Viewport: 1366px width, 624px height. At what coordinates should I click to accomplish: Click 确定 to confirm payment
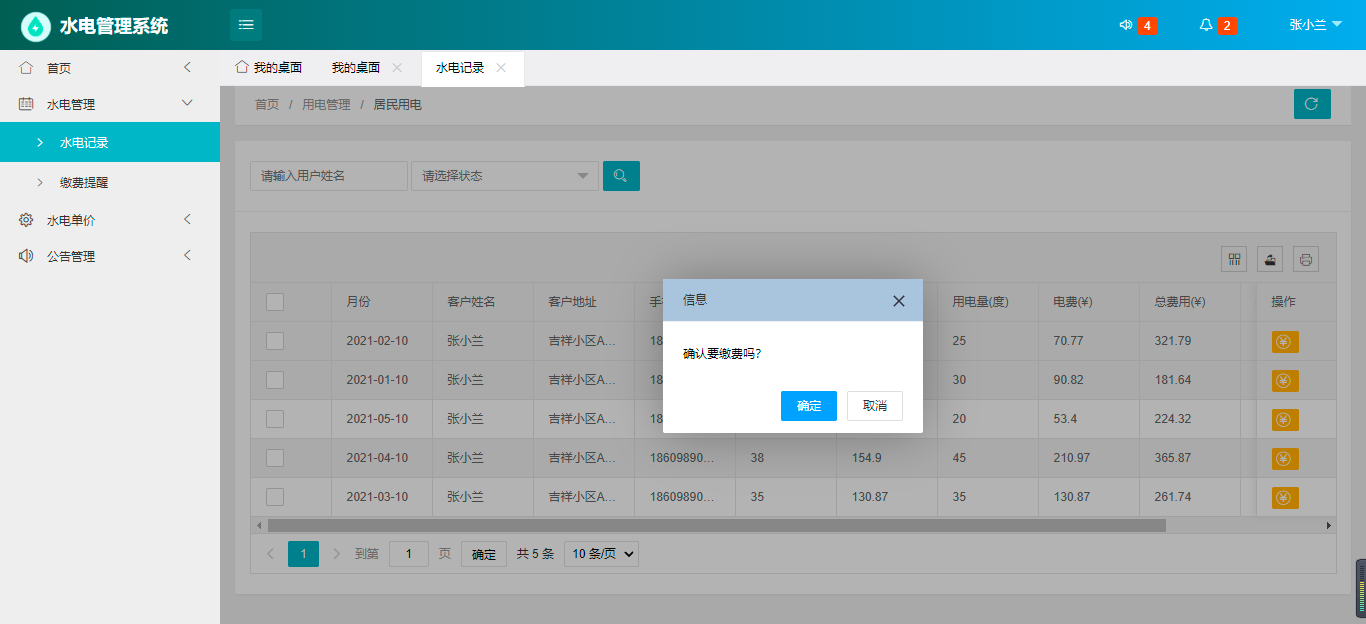coord(809,406)
